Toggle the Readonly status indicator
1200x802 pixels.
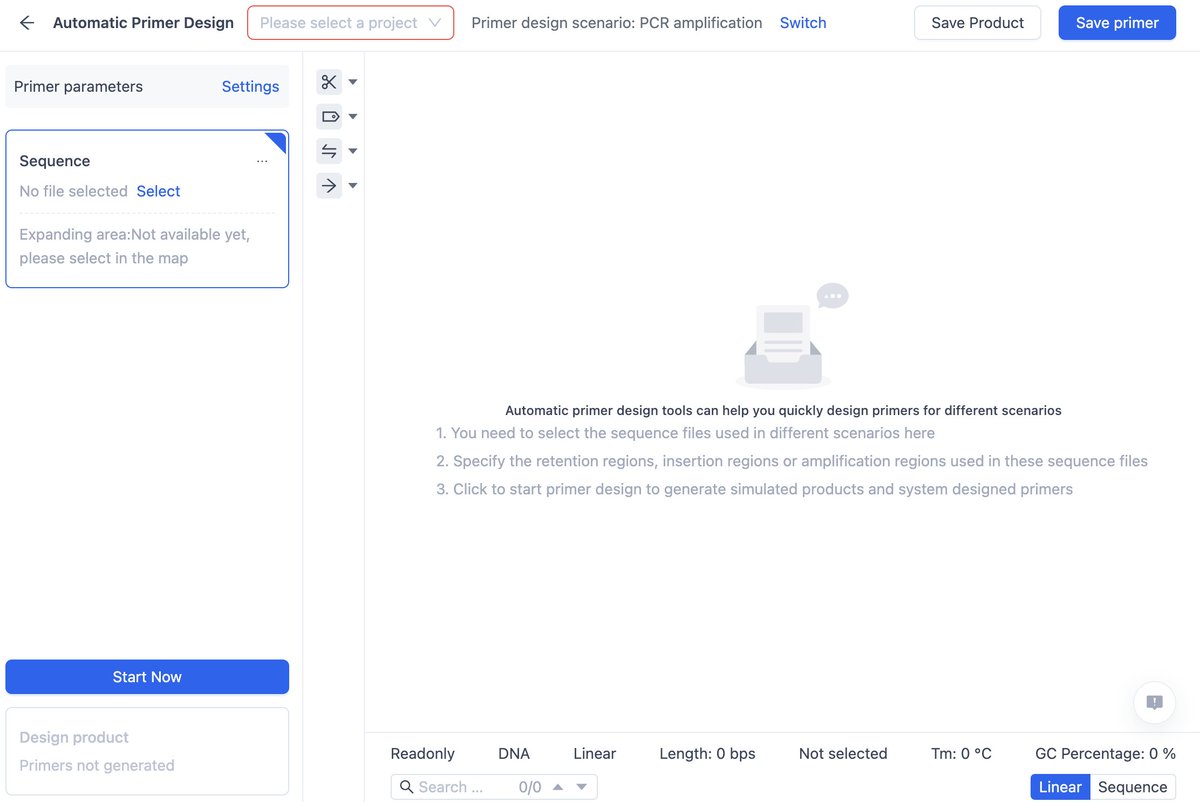tap(422, 753)
